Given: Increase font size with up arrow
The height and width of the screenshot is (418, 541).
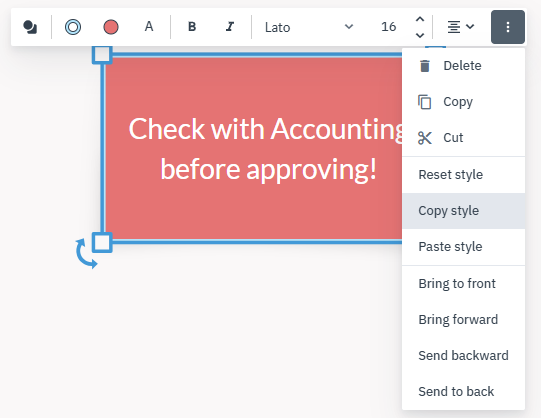Looking at the screenshot, I should point(420,20).
